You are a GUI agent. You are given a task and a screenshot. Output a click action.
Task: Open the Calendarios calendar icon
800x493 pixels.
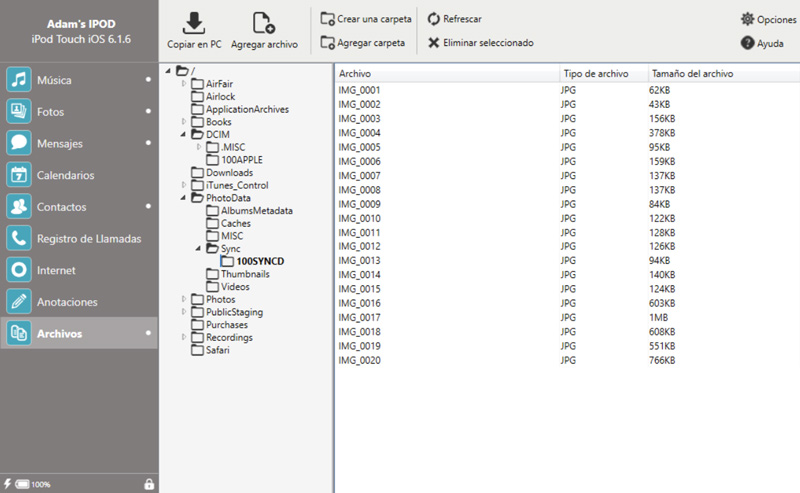[x=19, y=175]
